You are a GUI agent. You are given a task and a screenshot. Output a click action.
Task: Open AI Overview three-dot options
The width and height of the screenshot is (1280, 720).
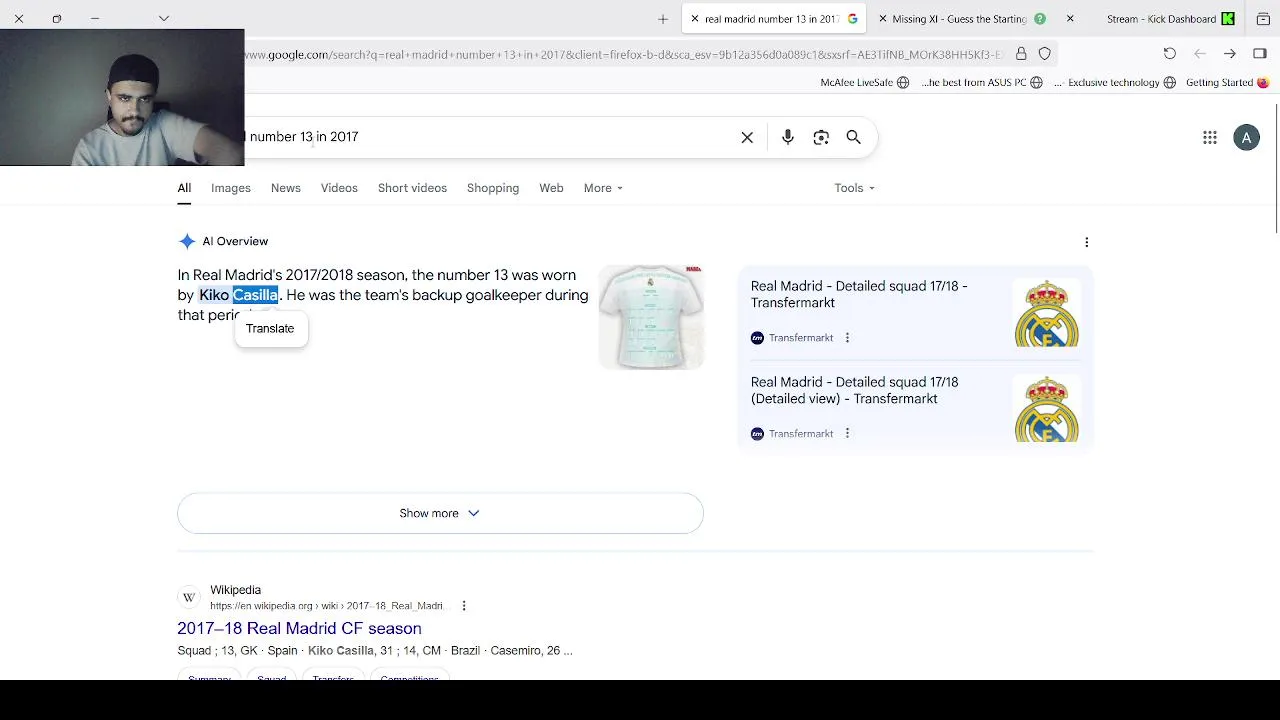(x=1087, y=242)
